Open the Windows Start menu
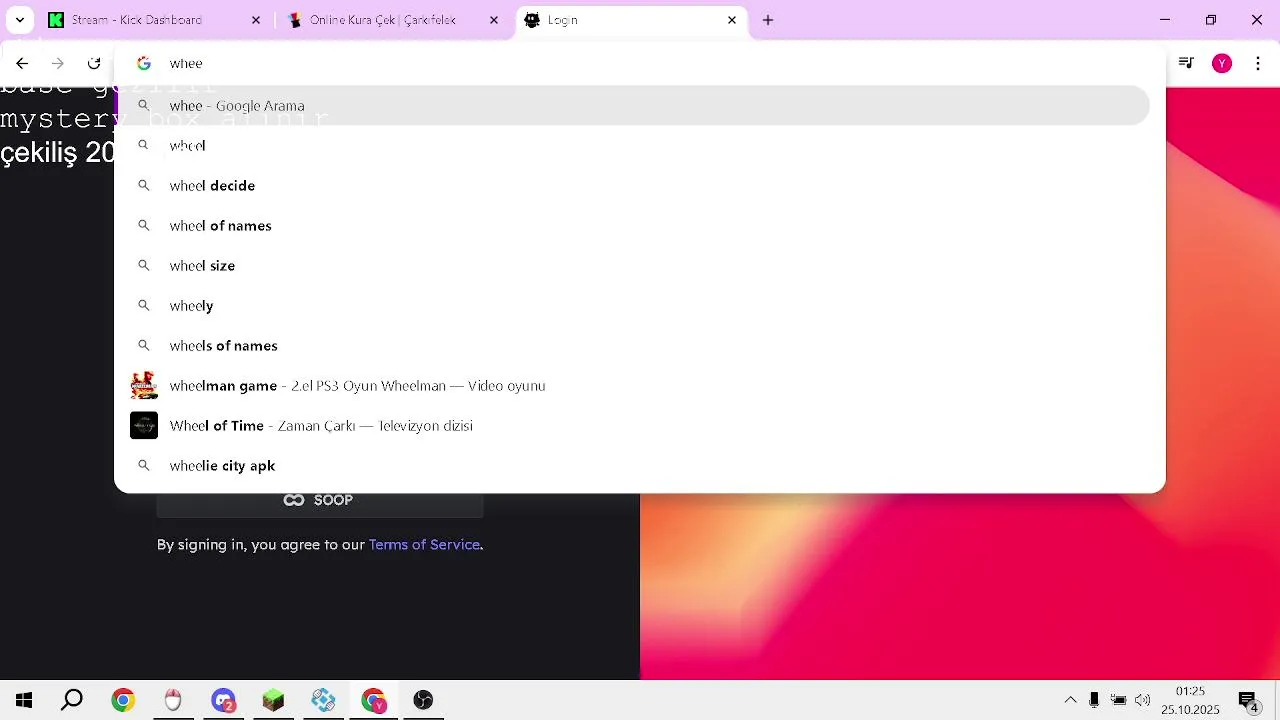Viewport: 1280px width, 720px height. [24, 700]
